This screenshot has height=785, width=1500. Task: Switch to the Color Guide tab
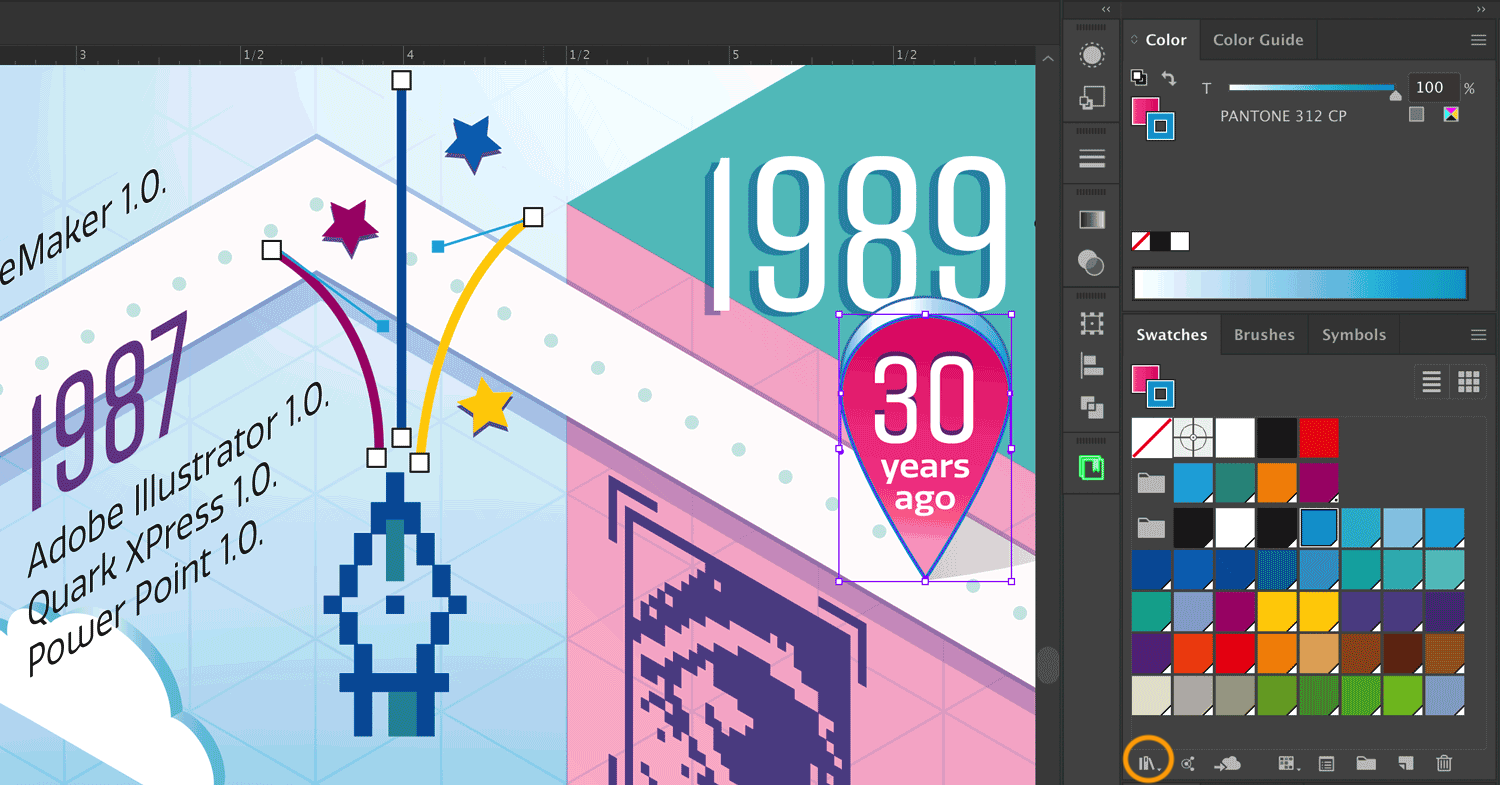pyautogui.click(x=1257, y=39)
